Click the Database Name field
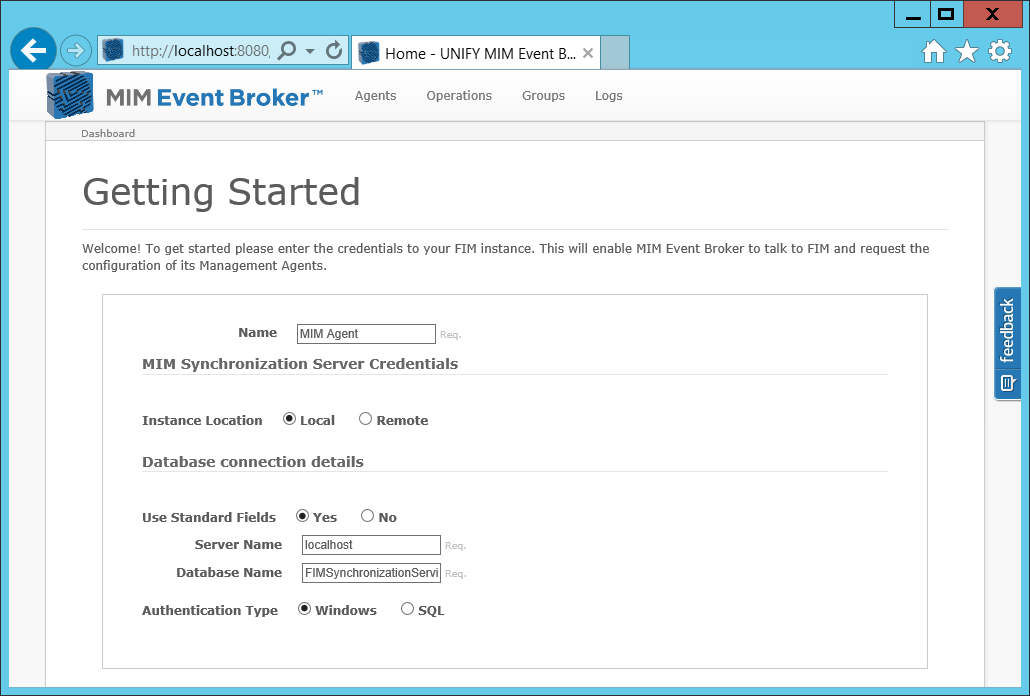Viewport: 1030px width, 696px height. tap(371, 573)
